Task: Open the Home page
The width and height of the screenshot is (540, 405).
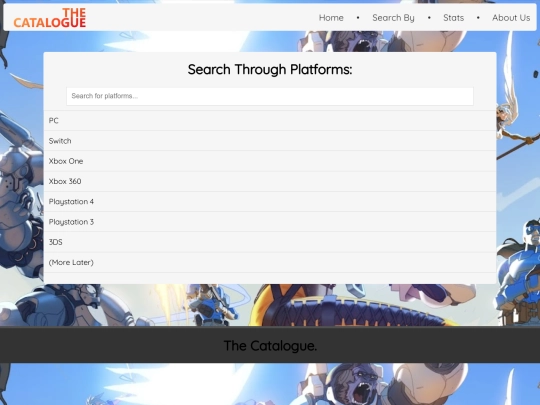Action: (x=331, y=18)
